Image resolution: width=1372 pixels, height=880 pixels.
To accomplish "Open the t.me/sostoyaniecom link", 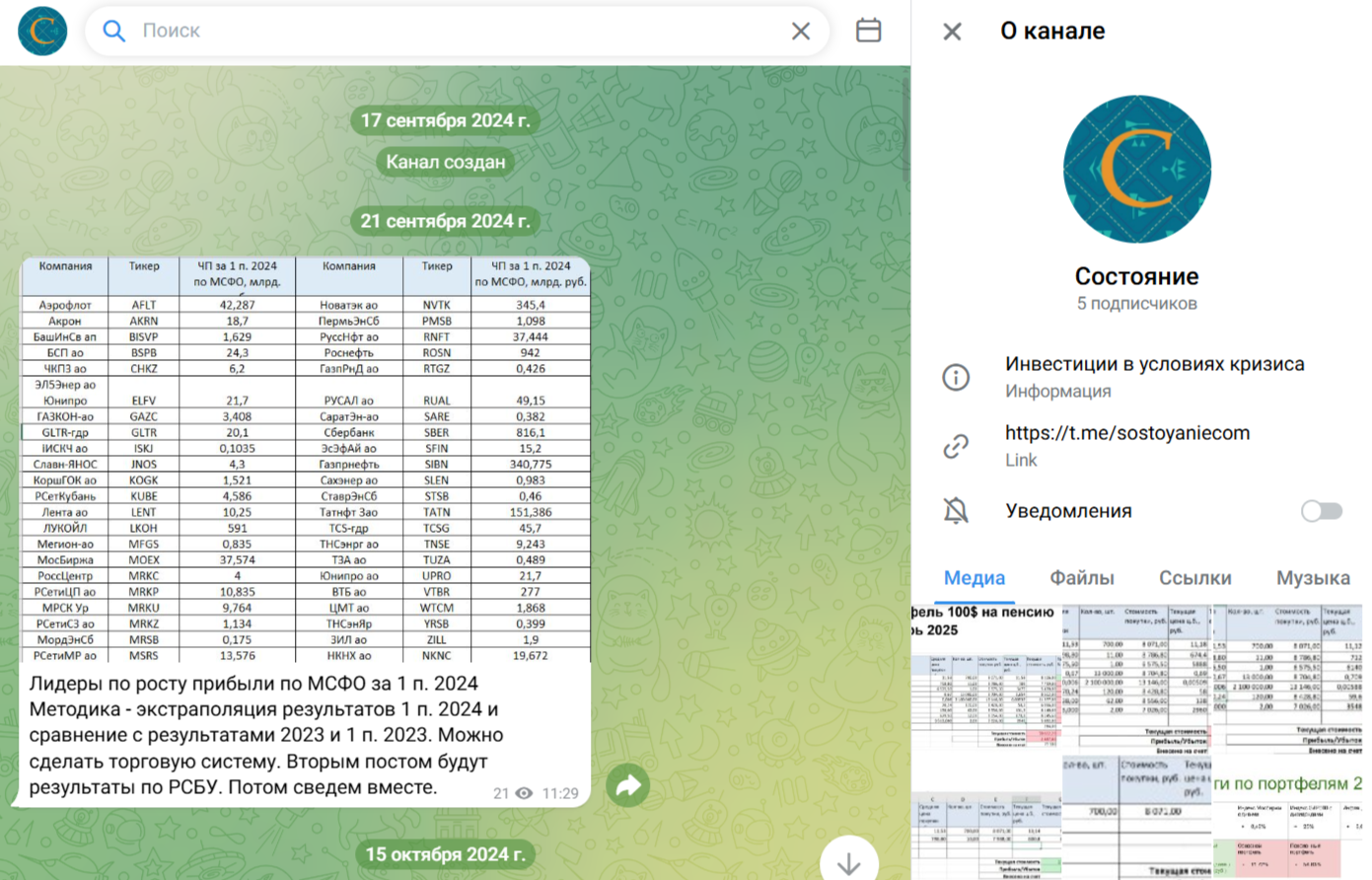I will click(1126, 433).
